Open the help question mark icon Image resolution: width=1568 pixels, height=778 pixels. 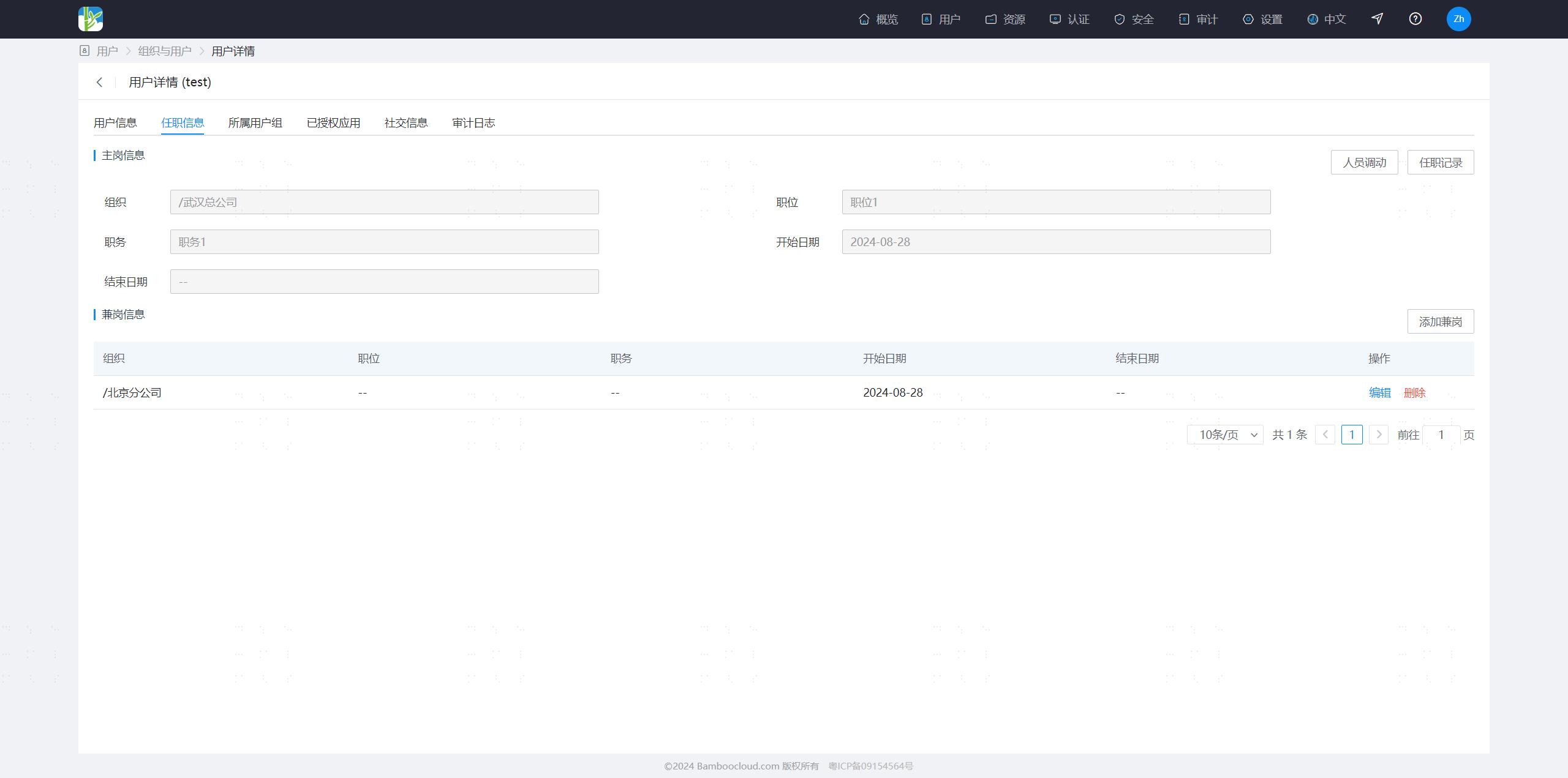1415,19
